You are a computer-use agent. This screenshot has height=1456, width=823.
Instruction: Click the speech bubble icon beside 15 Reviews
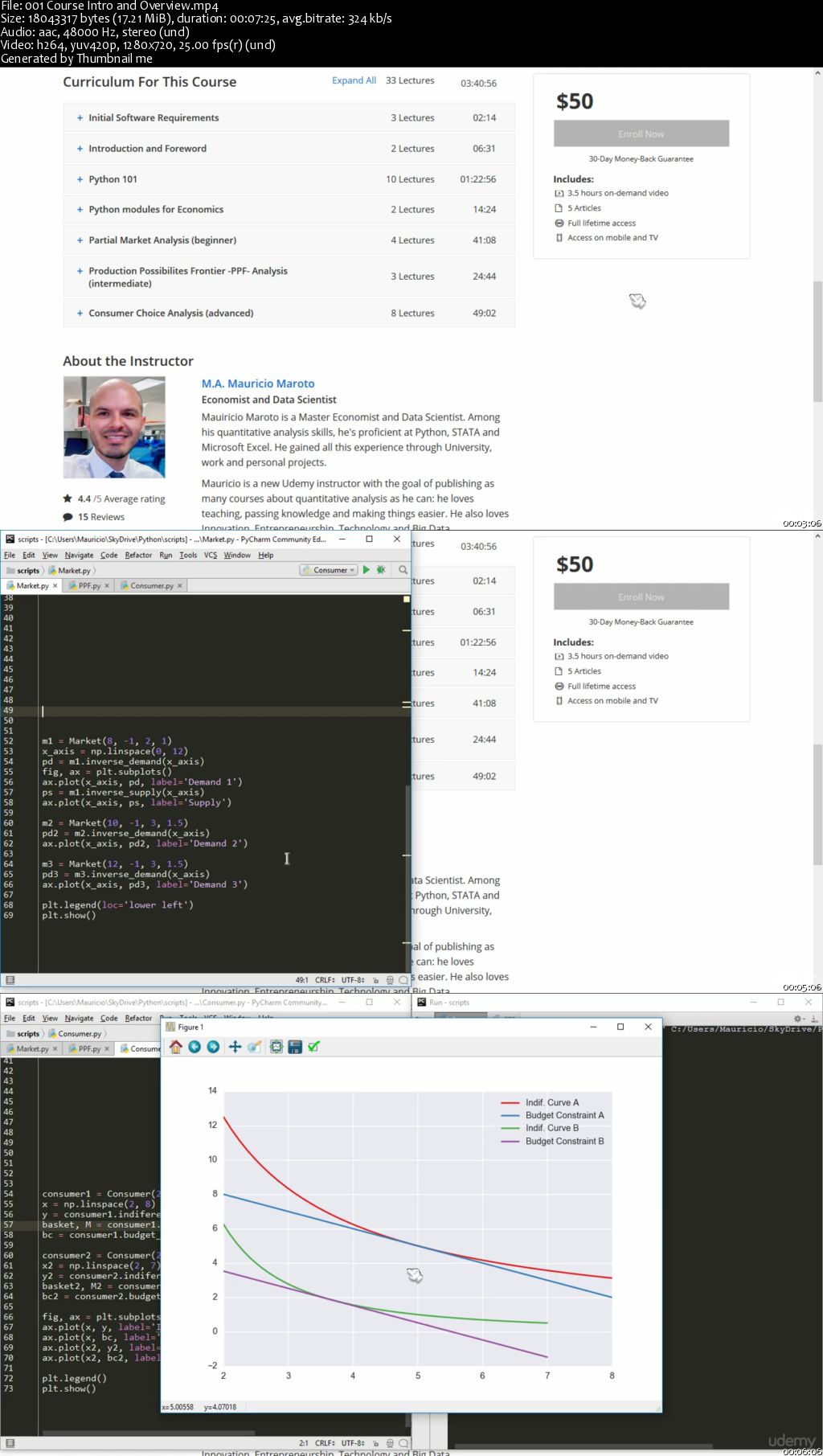pyautogui.click(x=68, y=517)
